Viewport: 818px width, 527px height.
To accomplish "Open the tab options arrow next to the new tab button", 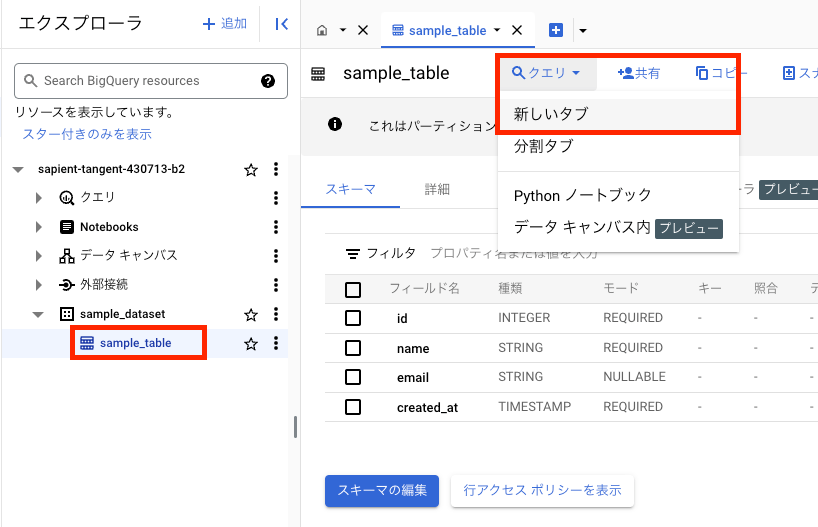I will [x=583, y=31].
